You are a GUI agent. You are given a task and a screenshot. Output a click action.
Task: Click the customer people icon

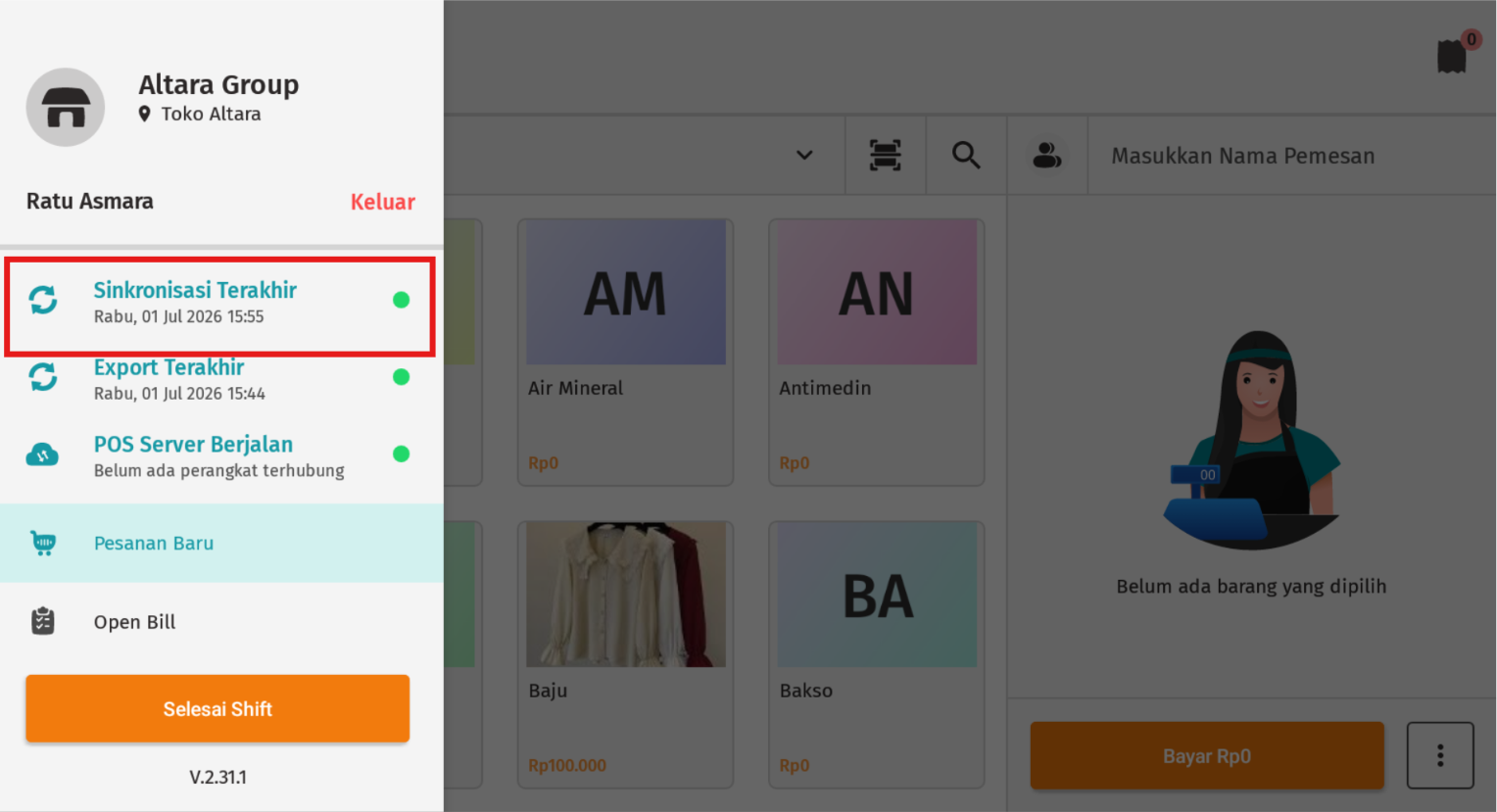click(x=1047, y=155)
